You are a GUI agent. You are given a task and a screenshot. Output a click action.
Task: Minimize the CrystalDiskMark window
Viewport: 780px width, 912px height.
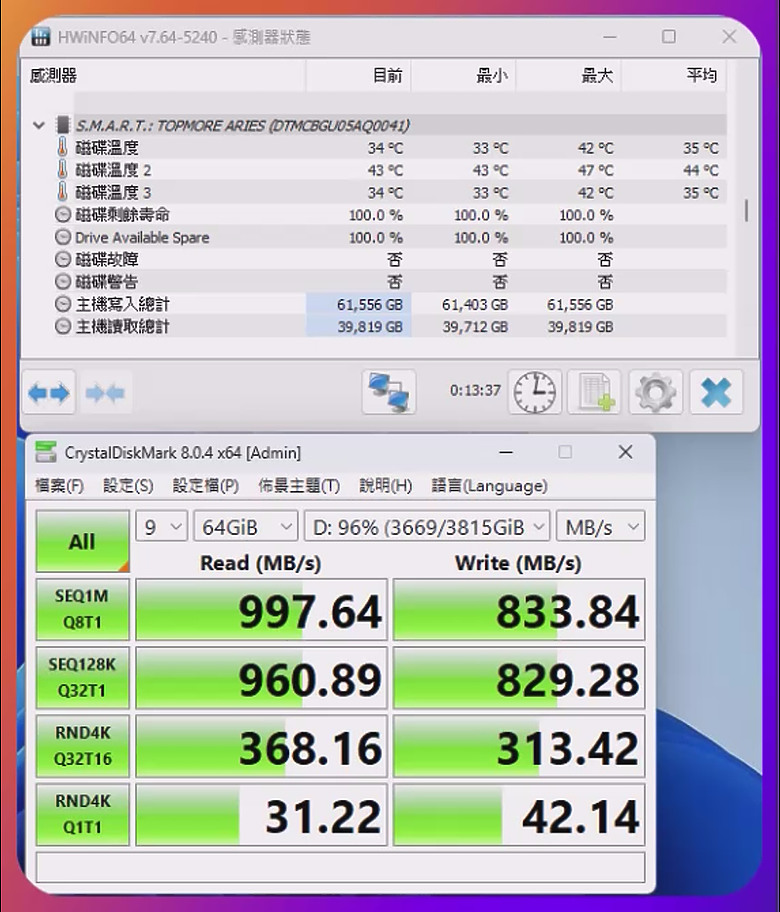[x=506, y=452]
